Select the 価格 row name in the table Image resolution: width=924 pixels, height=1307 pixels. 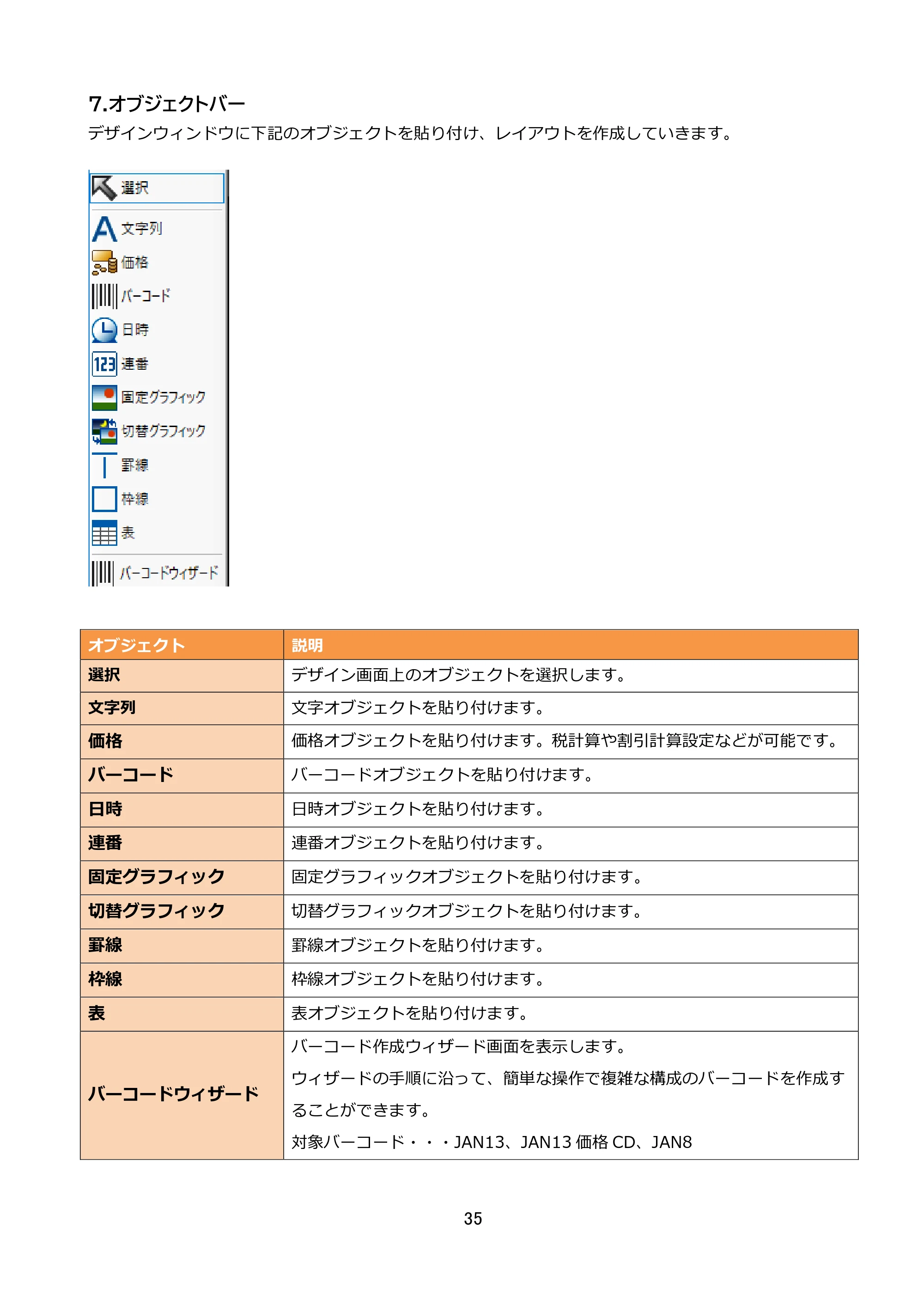click(105, 741)
